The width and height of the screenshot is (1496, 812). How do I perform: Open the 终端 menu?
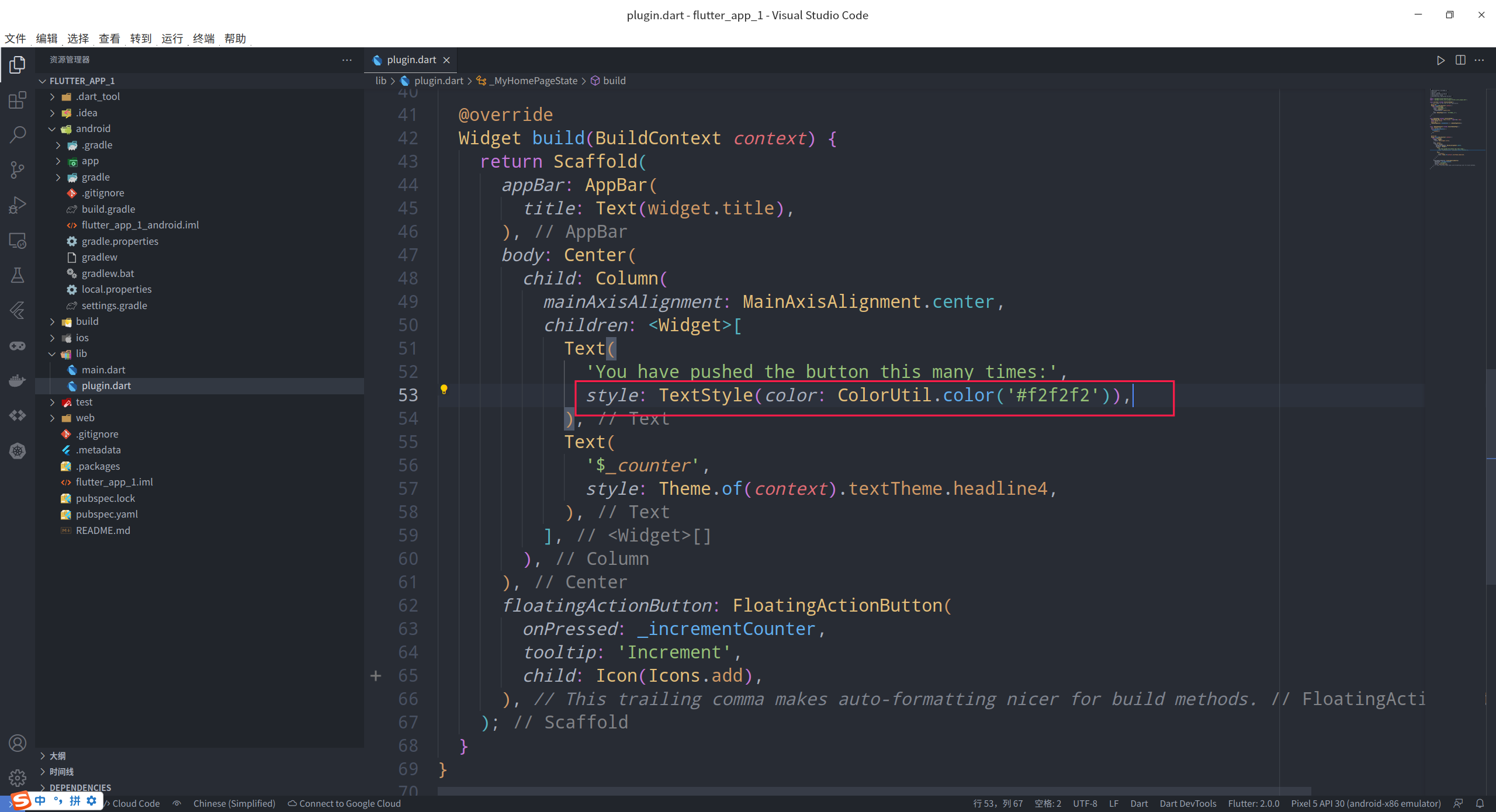pyautogui.click(x=204, y=39)
